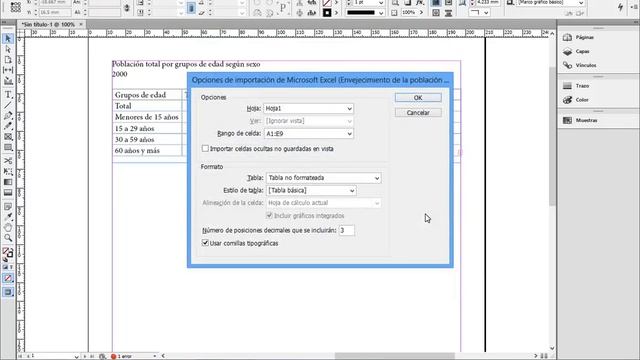Switch to the 'Sin título-1 @ 100%' document tab
This screenshot has width=640, height=360.
(x=48, y=24)
